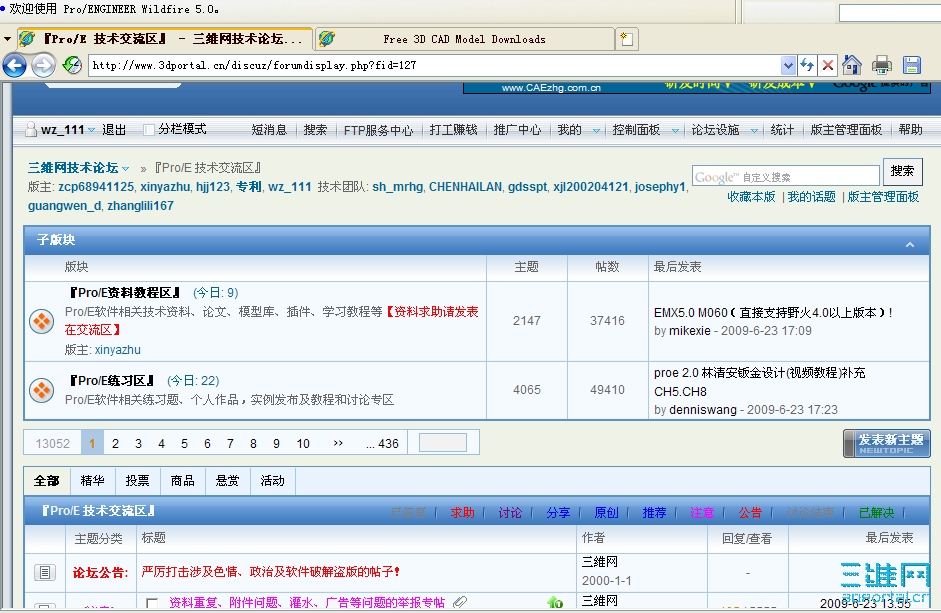Click 收藏本版 link
The height and width of the screenshot is (613, 941).
(751, 196)
